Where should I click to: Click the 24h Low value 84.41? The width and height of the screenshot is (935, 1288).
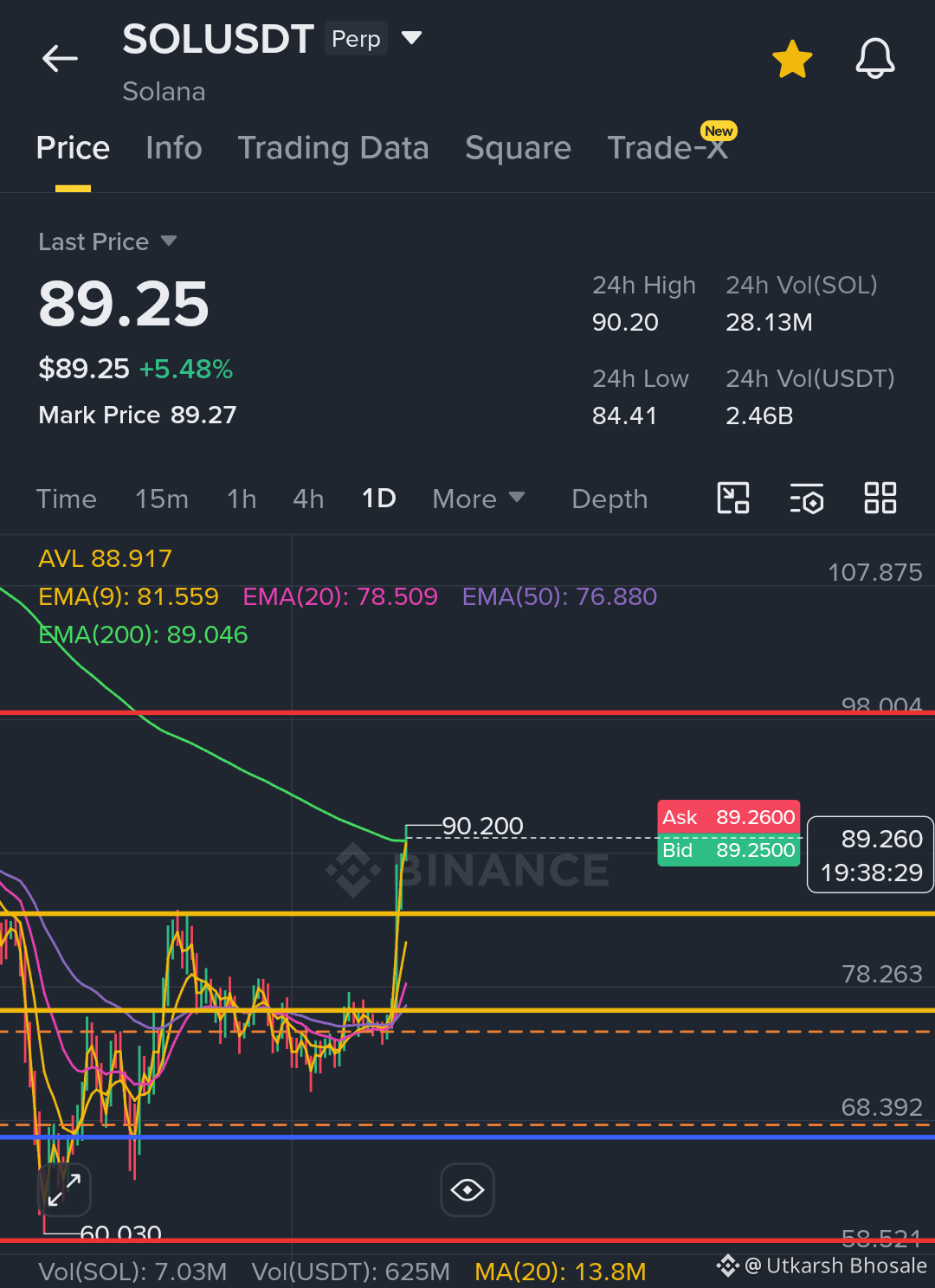[624, 416]
